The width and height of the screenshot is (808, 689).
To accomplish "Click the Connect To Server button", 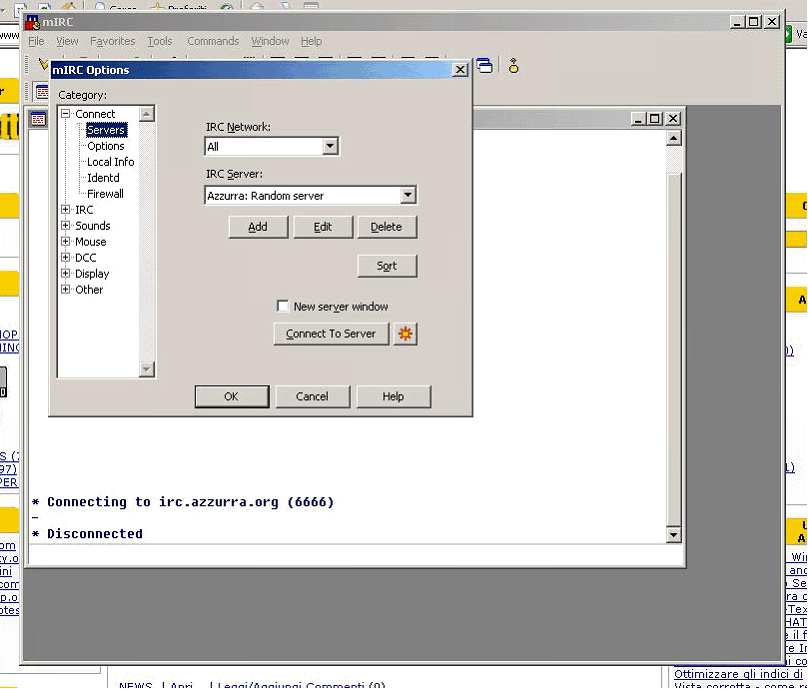I will coord(331,333).
